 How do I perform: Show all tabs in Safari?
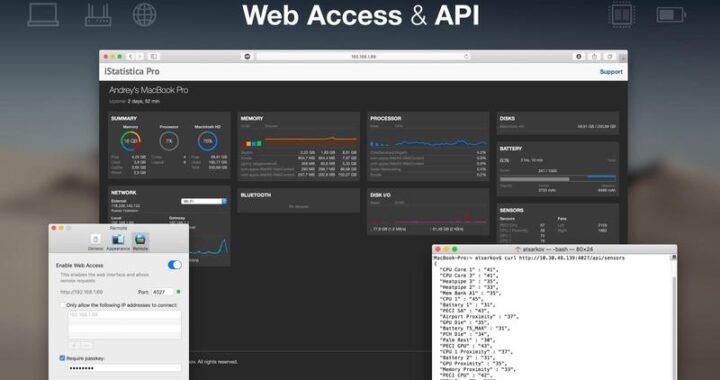tap(610, 56)
